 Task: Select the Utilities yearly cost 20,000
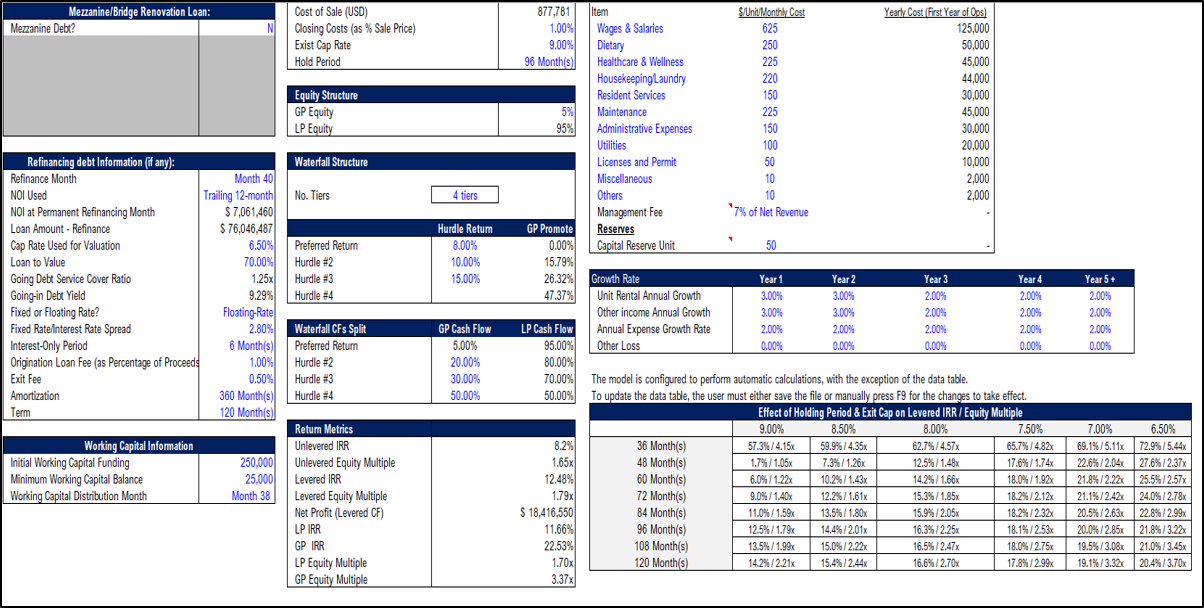point(975,146)
